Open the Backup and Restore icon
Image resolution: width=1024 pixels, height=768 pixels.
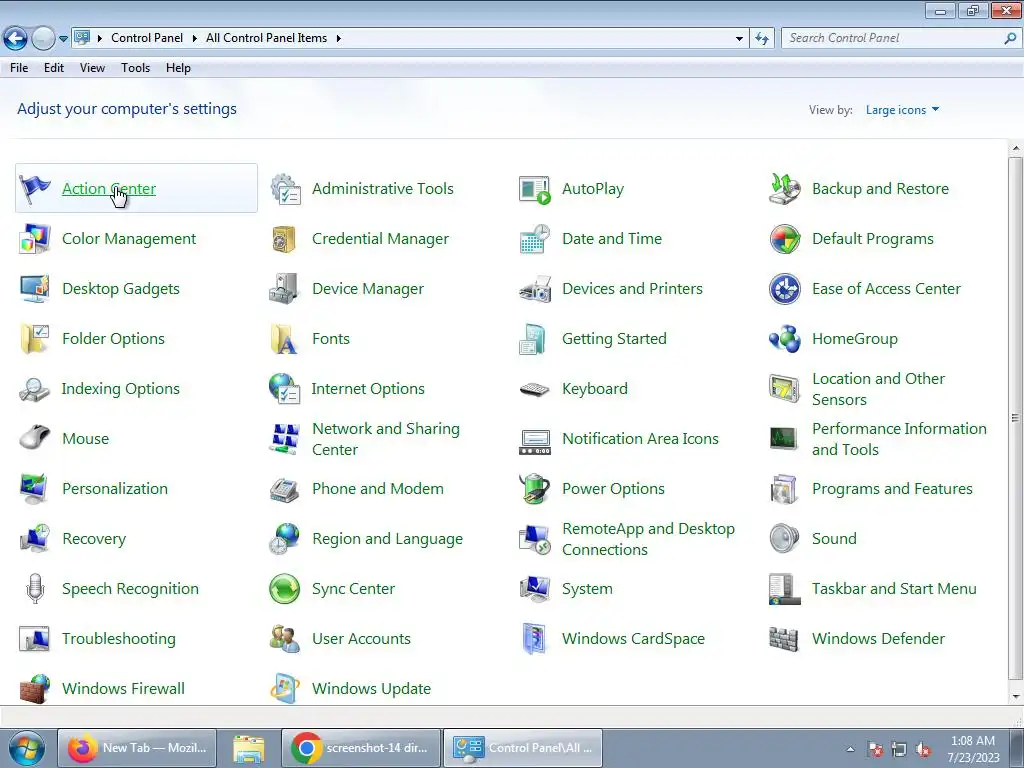click(x=785, y=189)
